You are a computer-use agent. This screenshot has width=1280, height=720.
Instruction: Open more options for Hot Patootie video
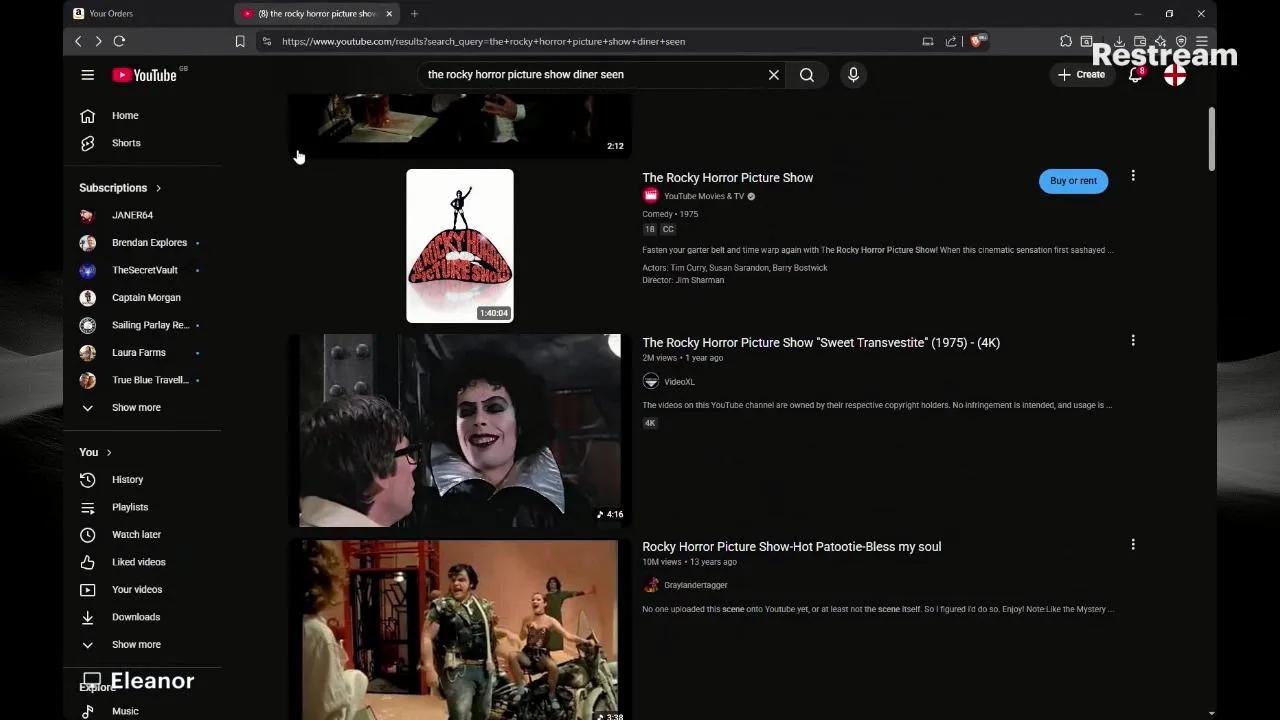pos(1133,545)
